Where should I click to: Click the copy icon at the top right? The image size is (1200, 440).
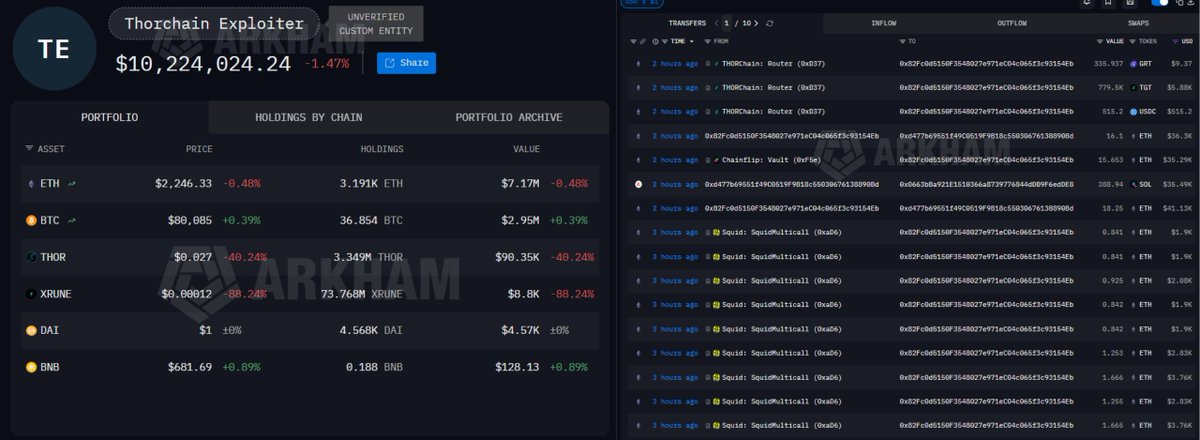[1178, 3]
